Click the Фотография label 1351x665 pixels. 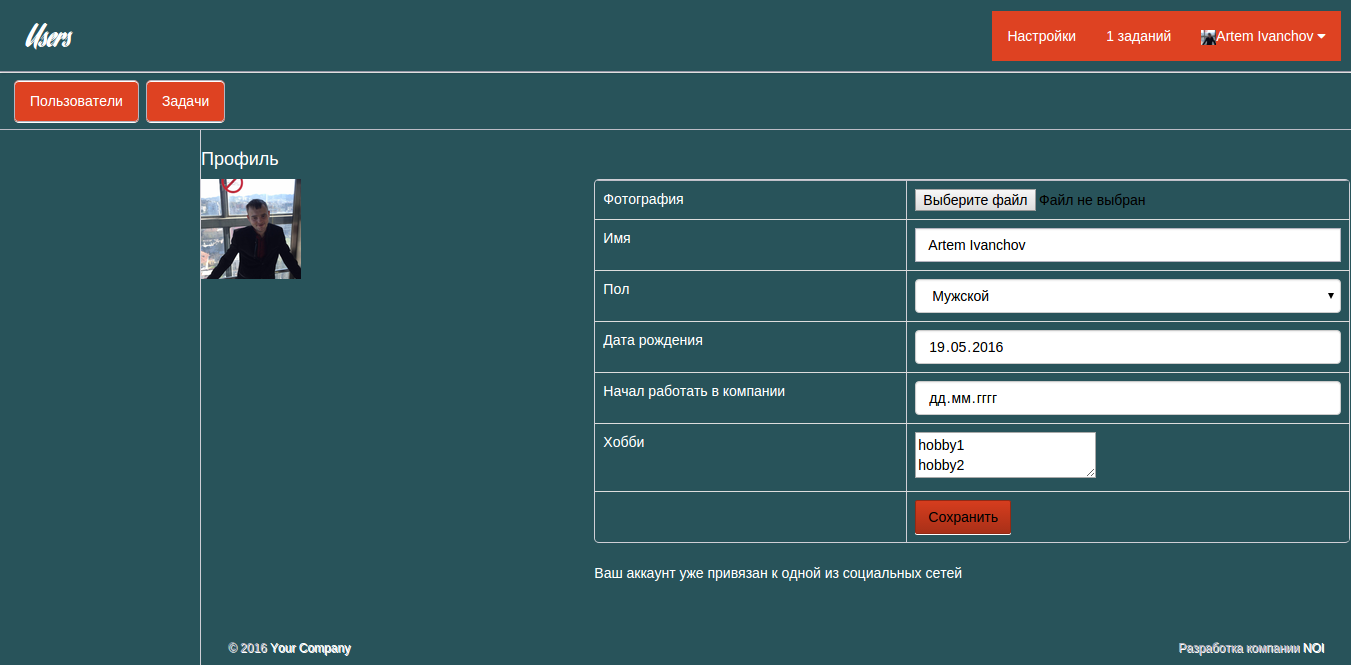(x=644, y=199)
